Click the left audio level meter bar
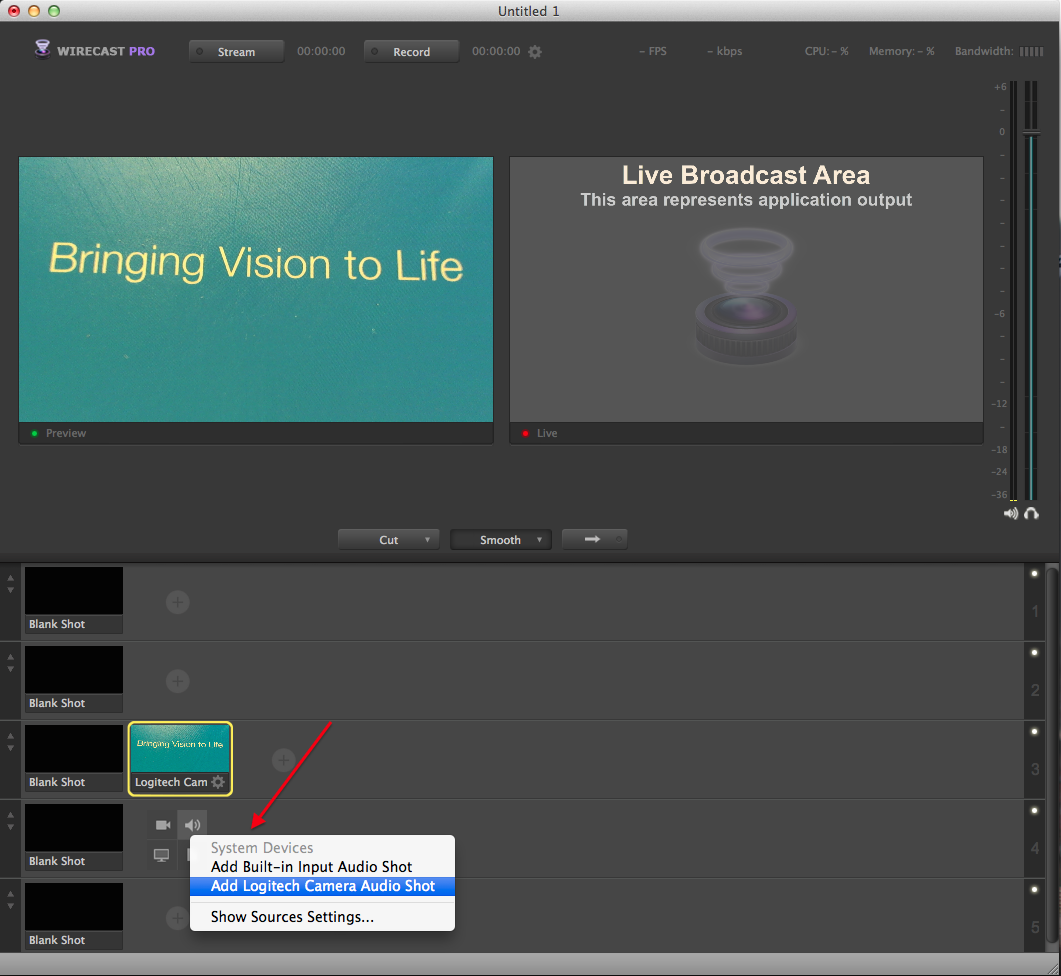1061x976 pixels. [1013, 291]
